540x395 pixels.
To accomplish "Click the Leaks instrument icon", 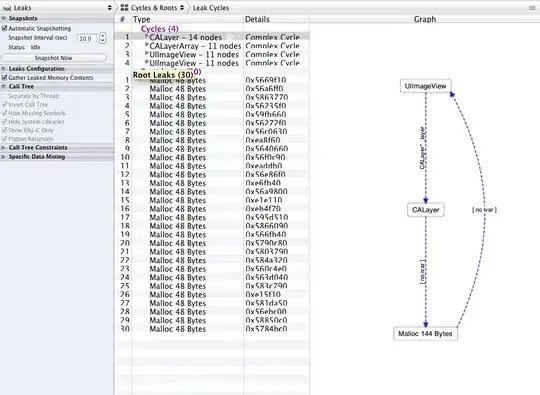I will 7,8.
